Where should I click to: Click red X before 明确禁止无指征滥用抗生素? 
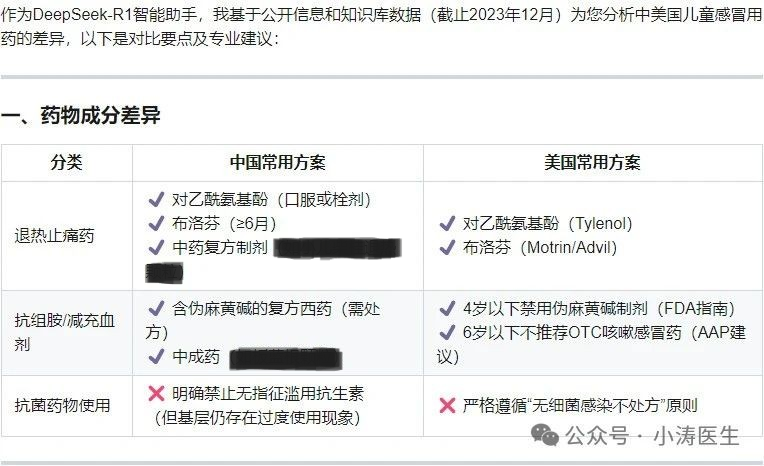[156, 393]
